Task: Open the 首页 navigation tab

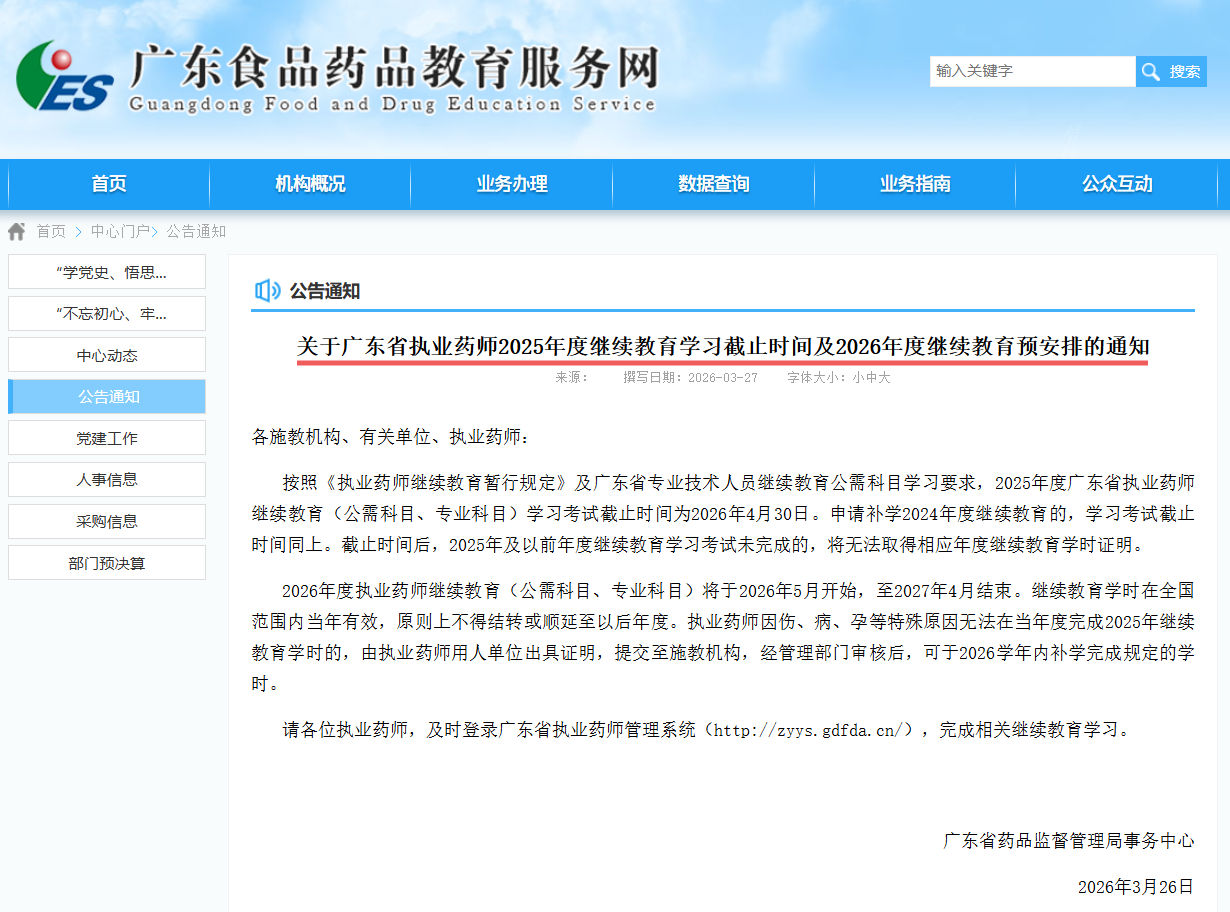Action: pyautogui.click(x=109, y=184)
